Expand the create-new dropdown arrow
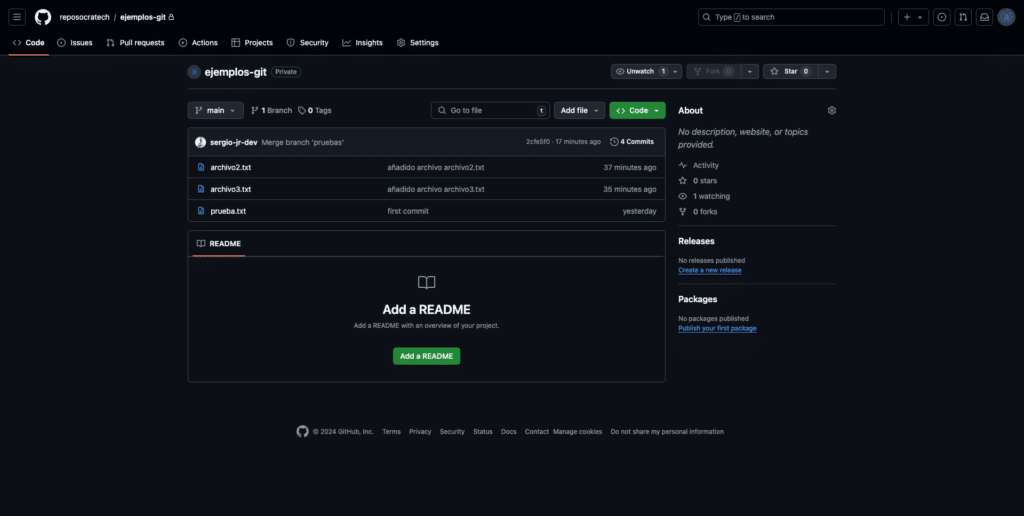 920,17
